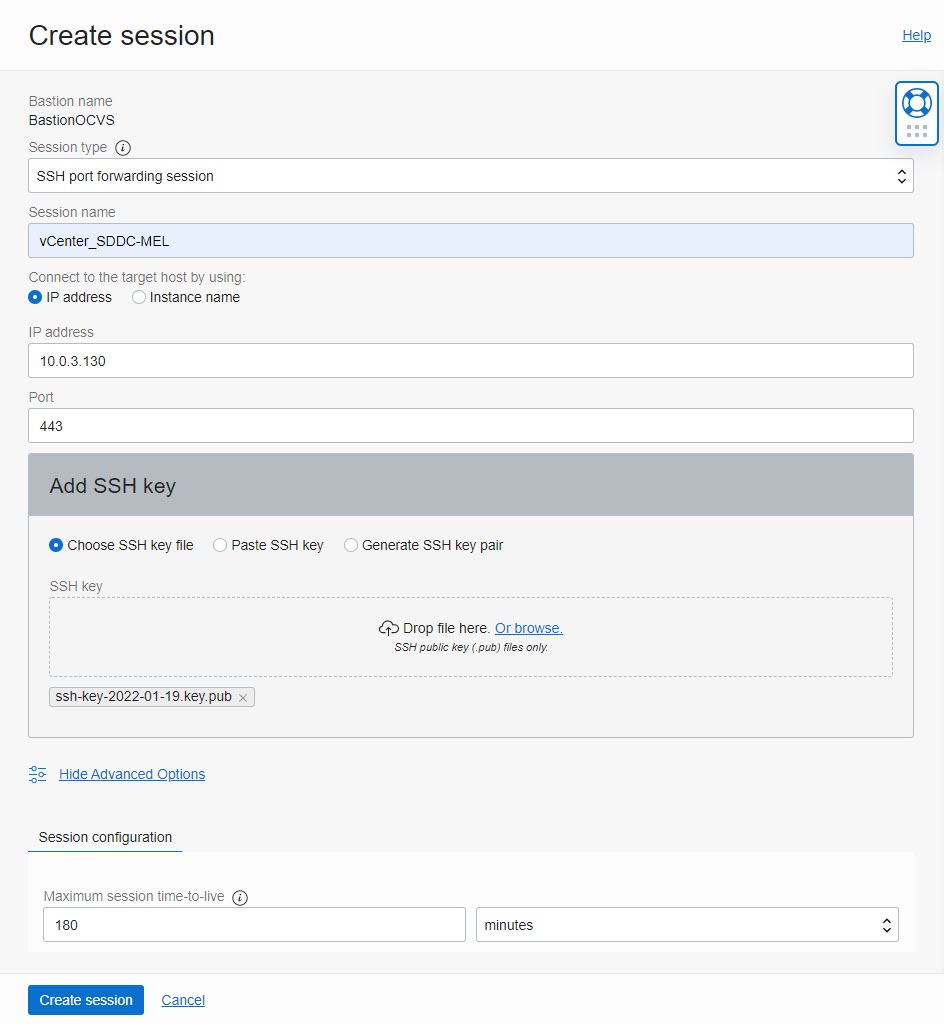This screenshot has width=944, height=1025.
Task: Click the Session name input field
Action: (470, 240)
